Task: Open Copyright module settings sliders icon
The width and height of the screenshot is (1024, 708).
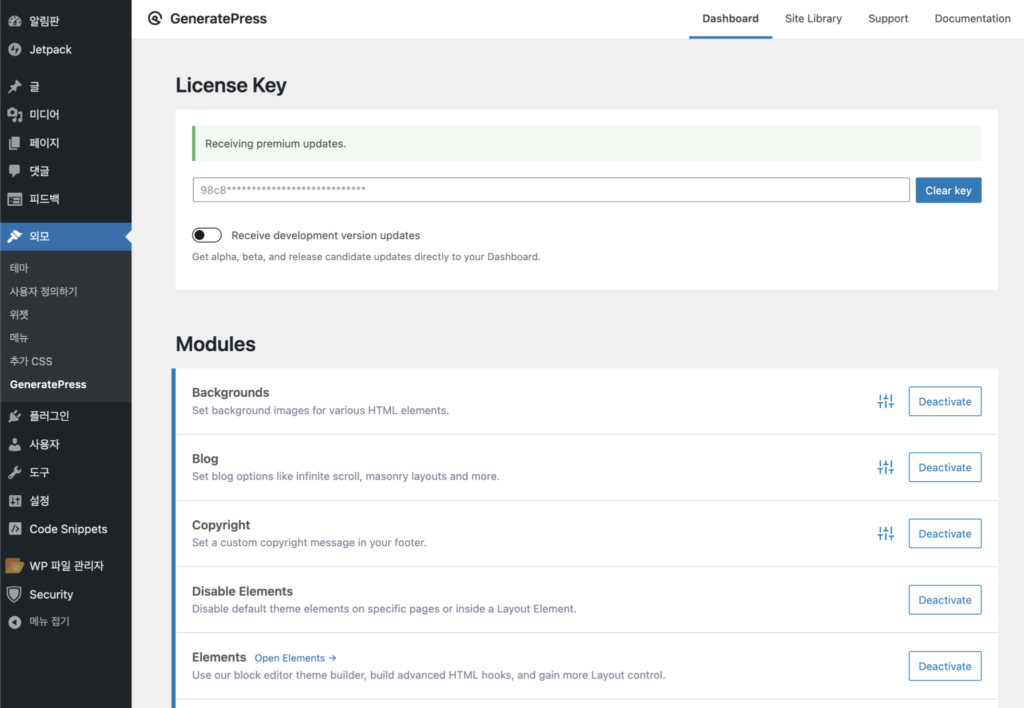Action: 886,534
